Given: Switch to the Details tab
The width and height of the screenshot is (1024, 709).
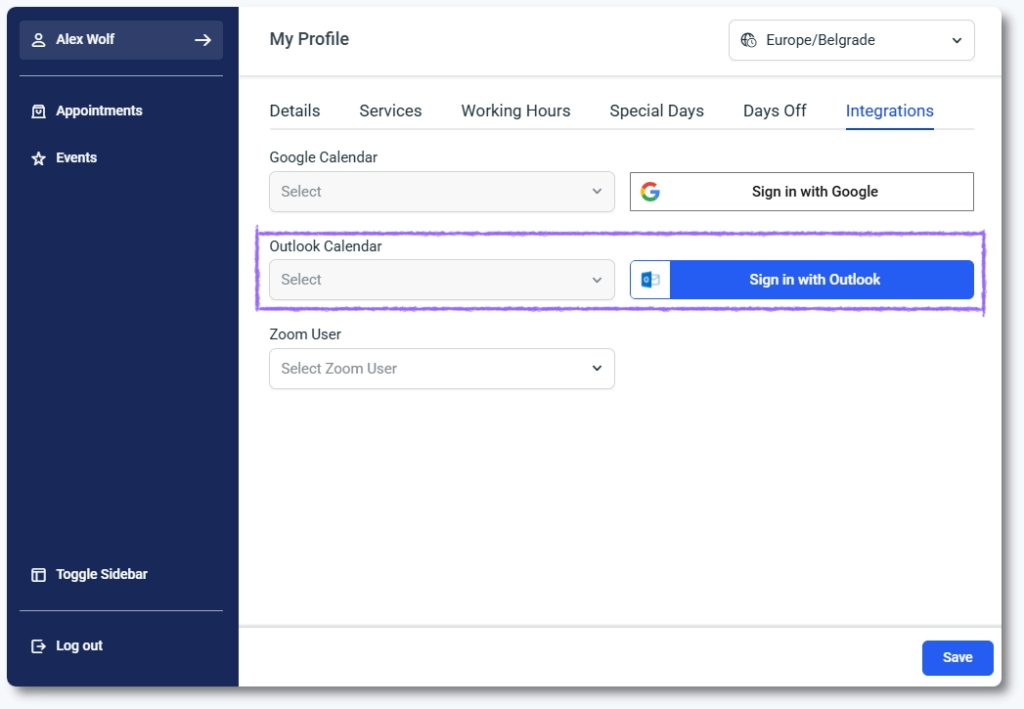Looking at the screenshot, I should pyautogui.click(x=295, y=111).
